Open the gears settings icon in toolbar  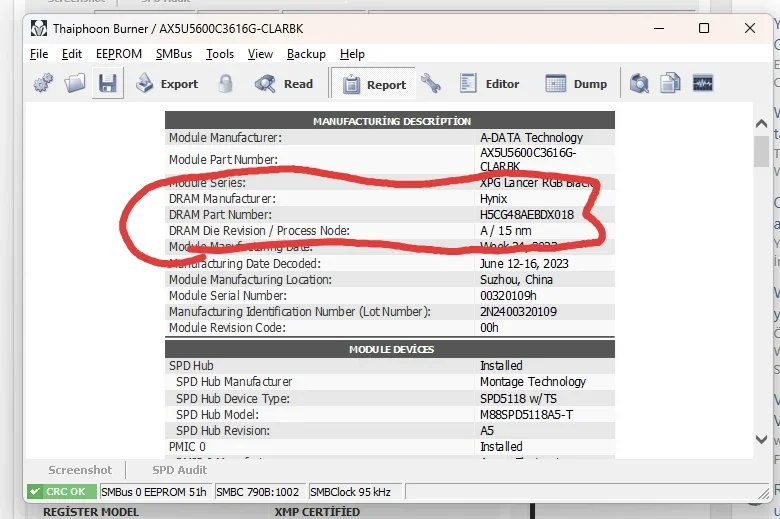click(43, 83)
